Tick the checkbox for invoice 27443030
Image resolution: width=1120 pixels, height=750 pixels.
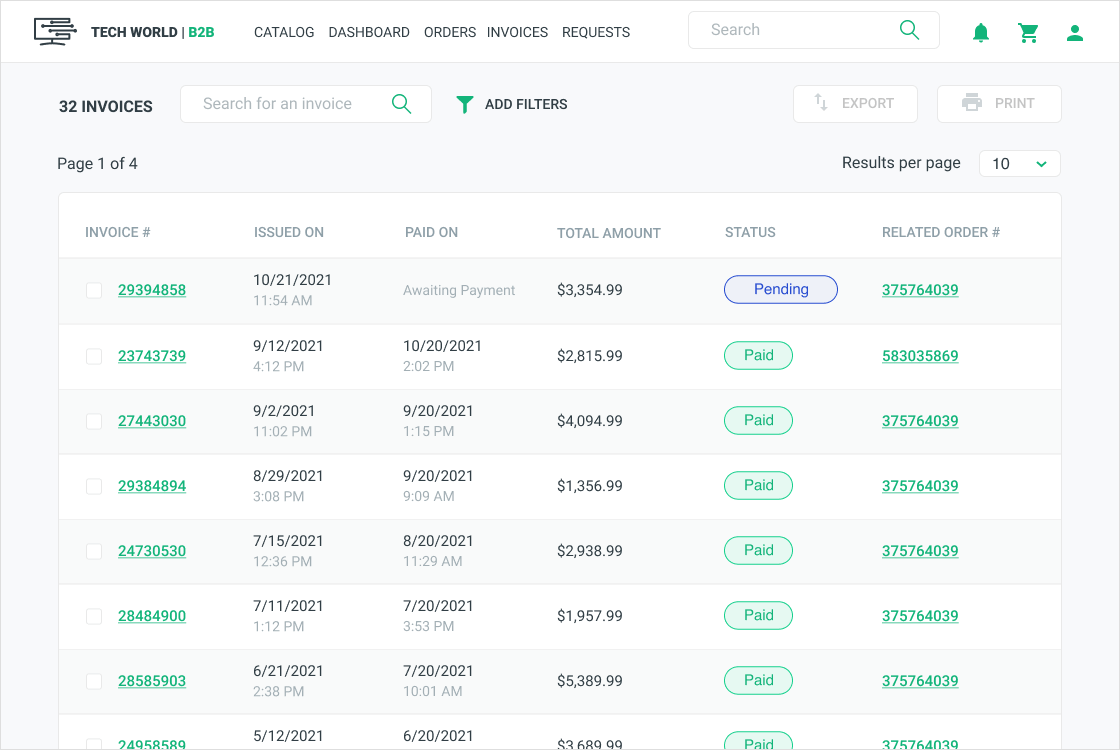pos(94,421)
